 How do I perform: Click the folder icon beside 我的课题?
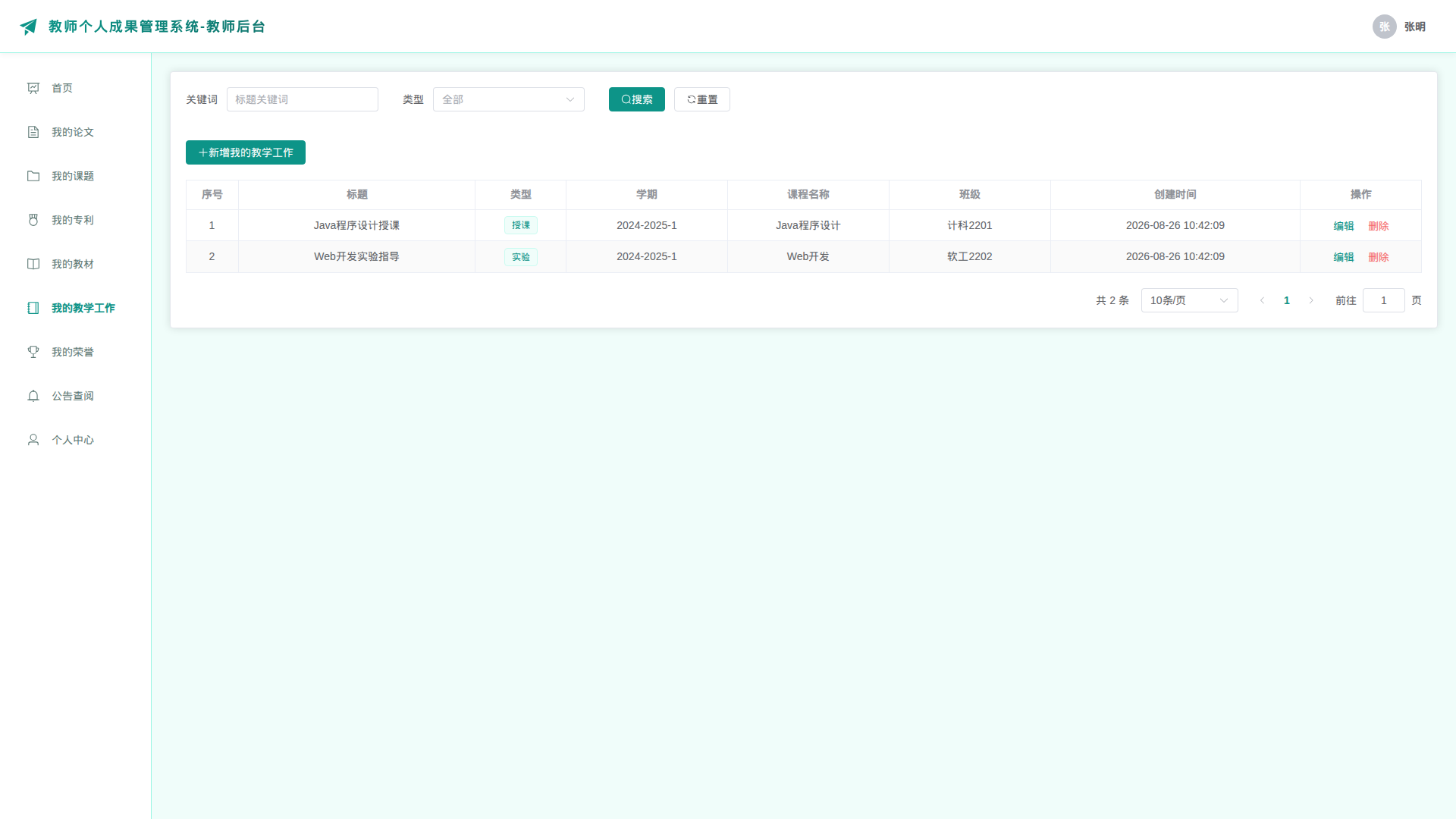click(x=33, y=176)
